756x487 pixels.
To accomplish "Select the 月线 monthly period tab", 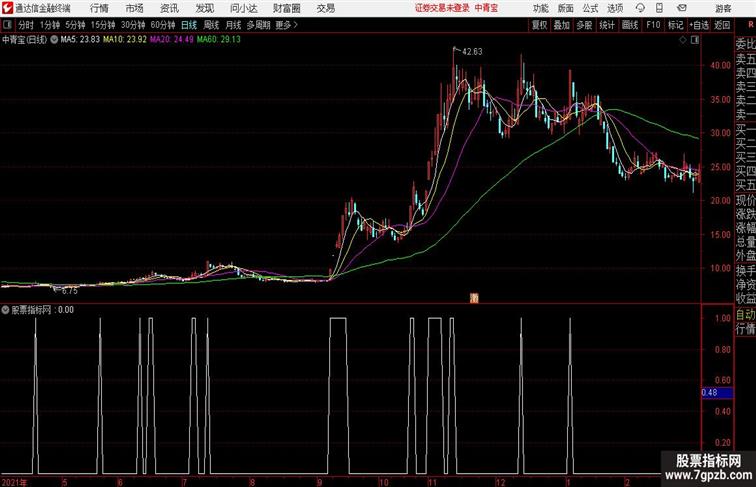I will pos(233,25).
